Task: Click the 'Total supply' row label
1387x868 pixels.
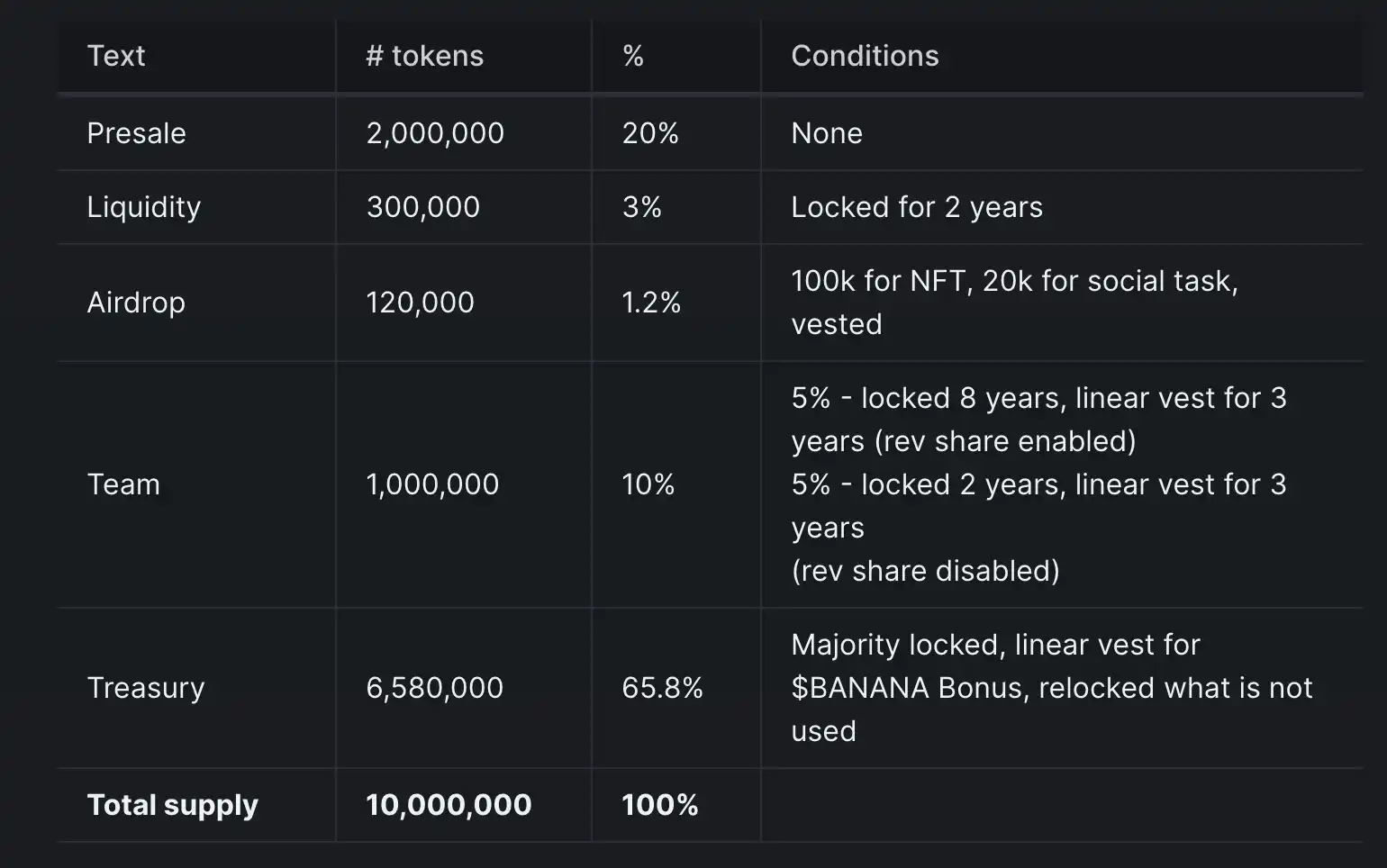Action: click(x=172, y=805)
